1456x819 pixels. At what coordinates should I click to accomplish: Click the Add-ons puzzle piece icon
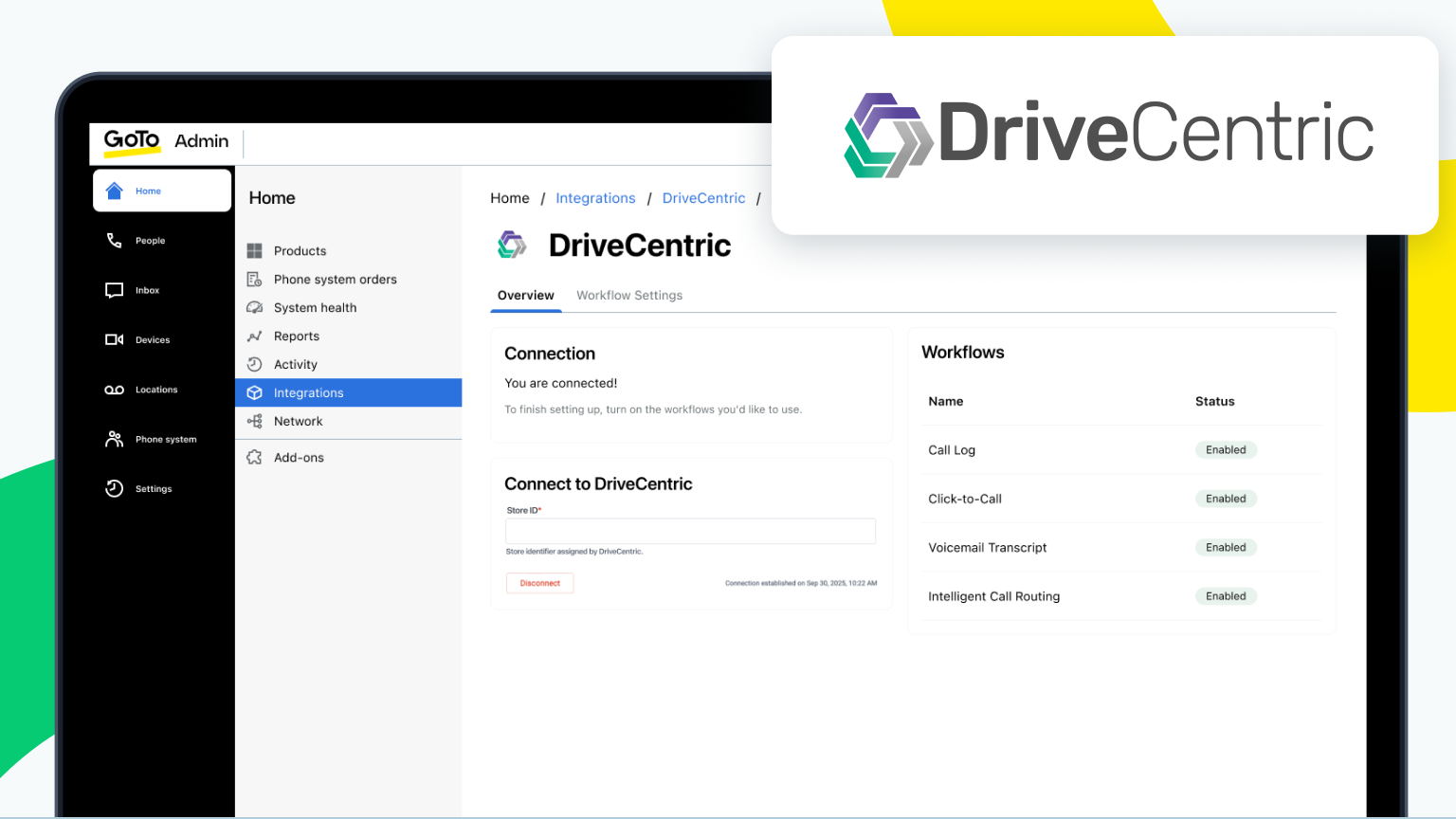tap(254, 457)
